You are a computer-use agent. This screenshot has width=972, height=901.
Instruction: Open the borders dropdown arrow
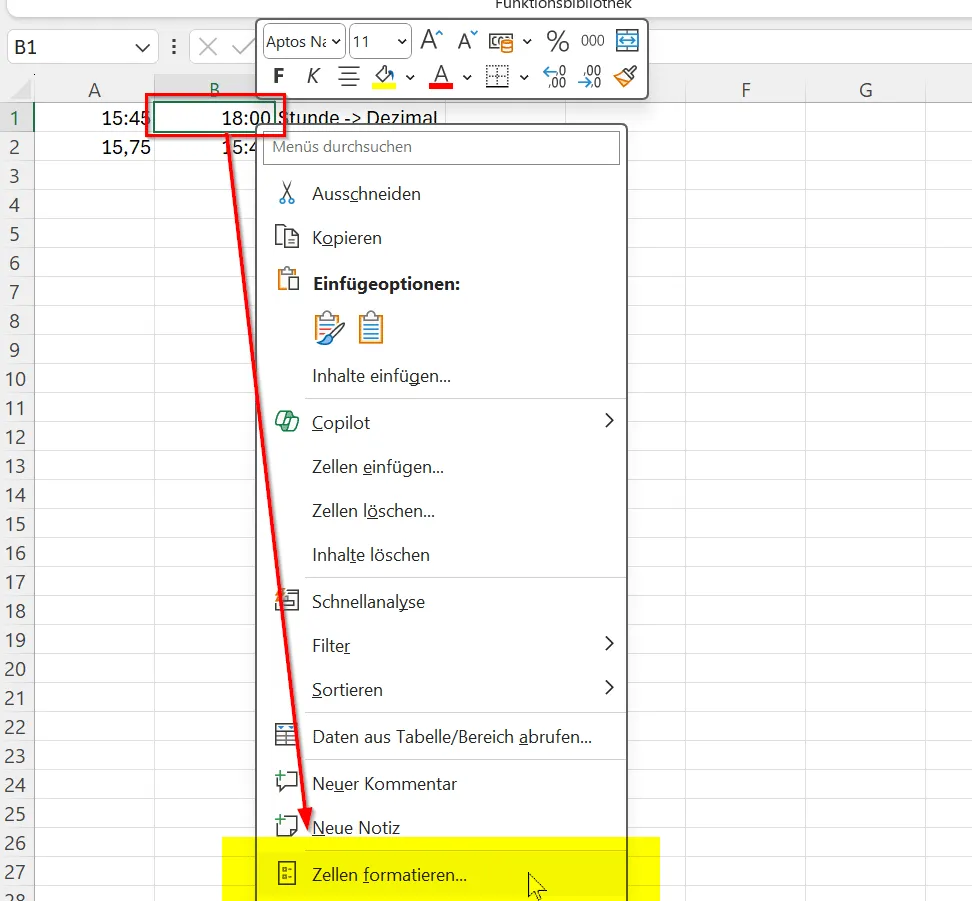pos(524,76)
